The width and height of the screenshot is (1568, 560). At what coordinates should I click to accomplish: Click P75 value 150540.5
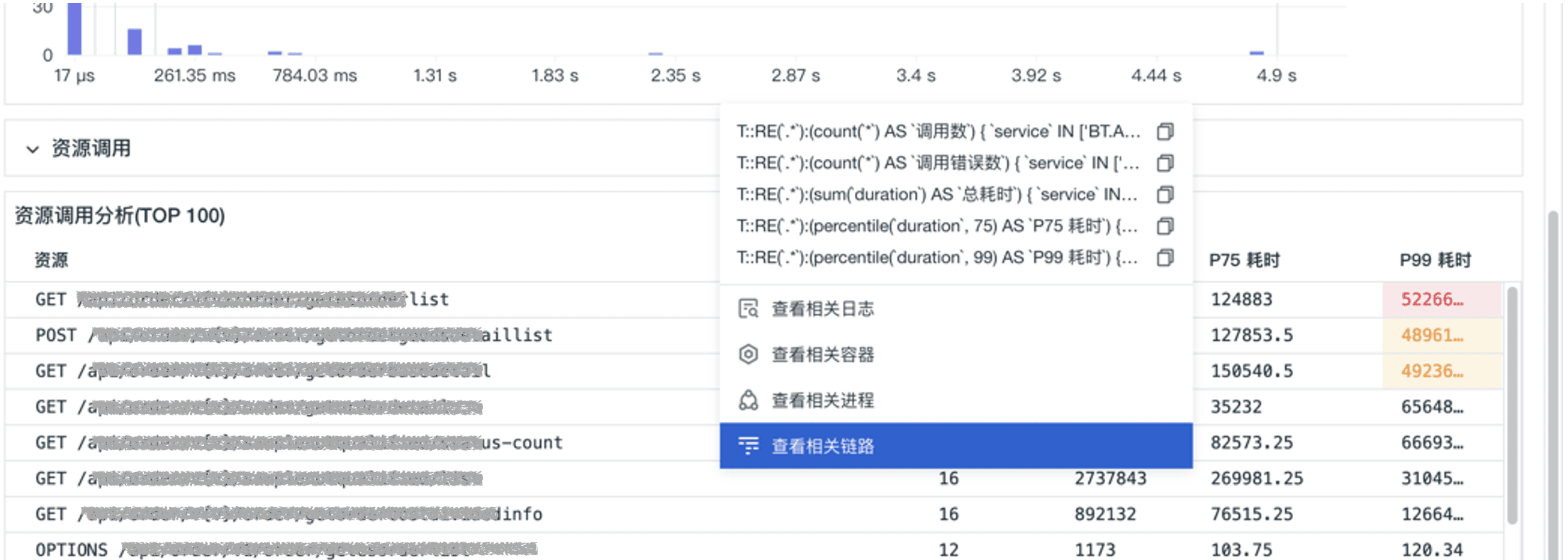[x=1252, y=371]
